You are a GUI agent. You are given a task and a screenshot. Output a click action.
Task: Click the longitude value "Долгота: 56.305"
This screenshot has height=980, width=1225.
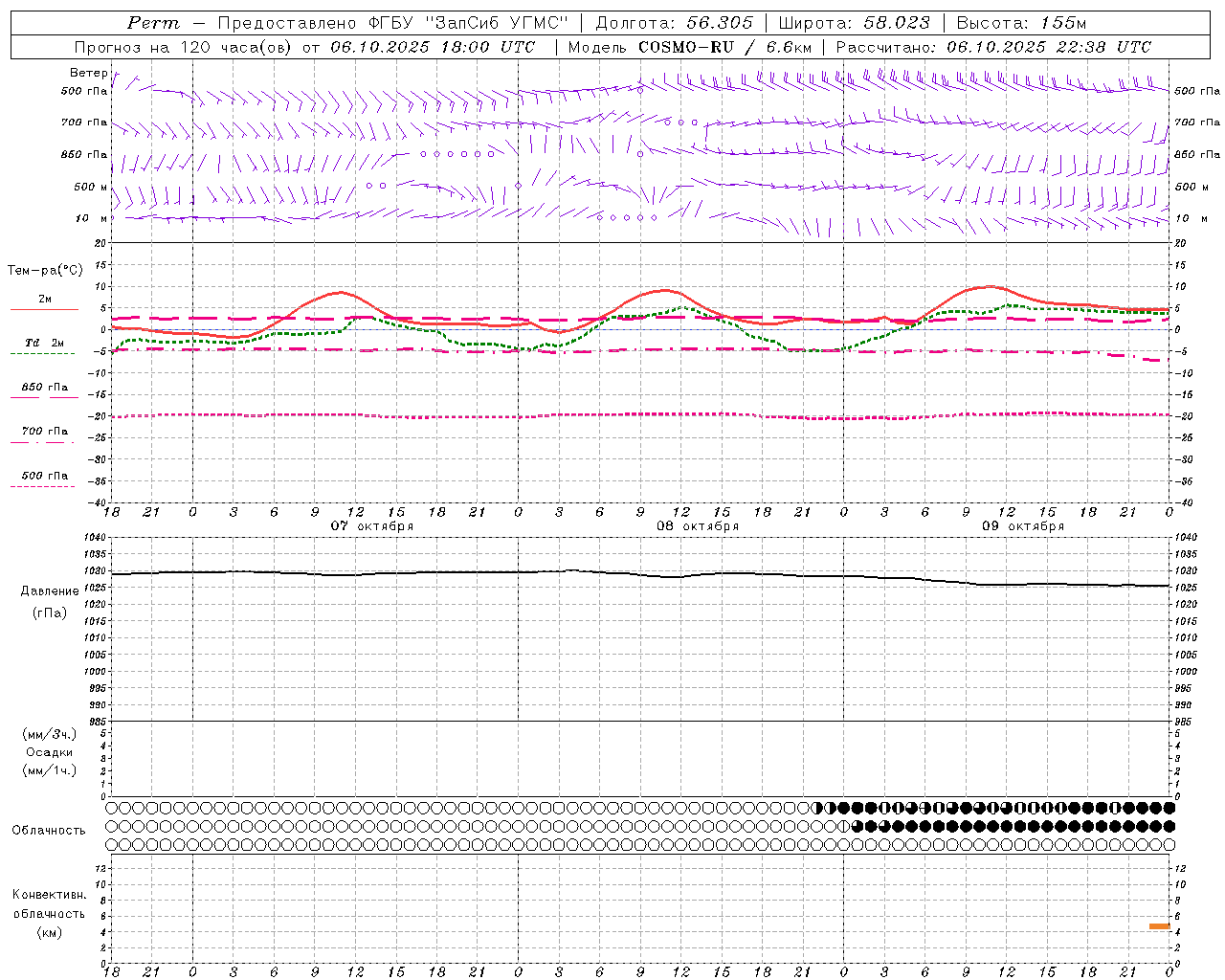pyautogui.click(x=674, y=23)
